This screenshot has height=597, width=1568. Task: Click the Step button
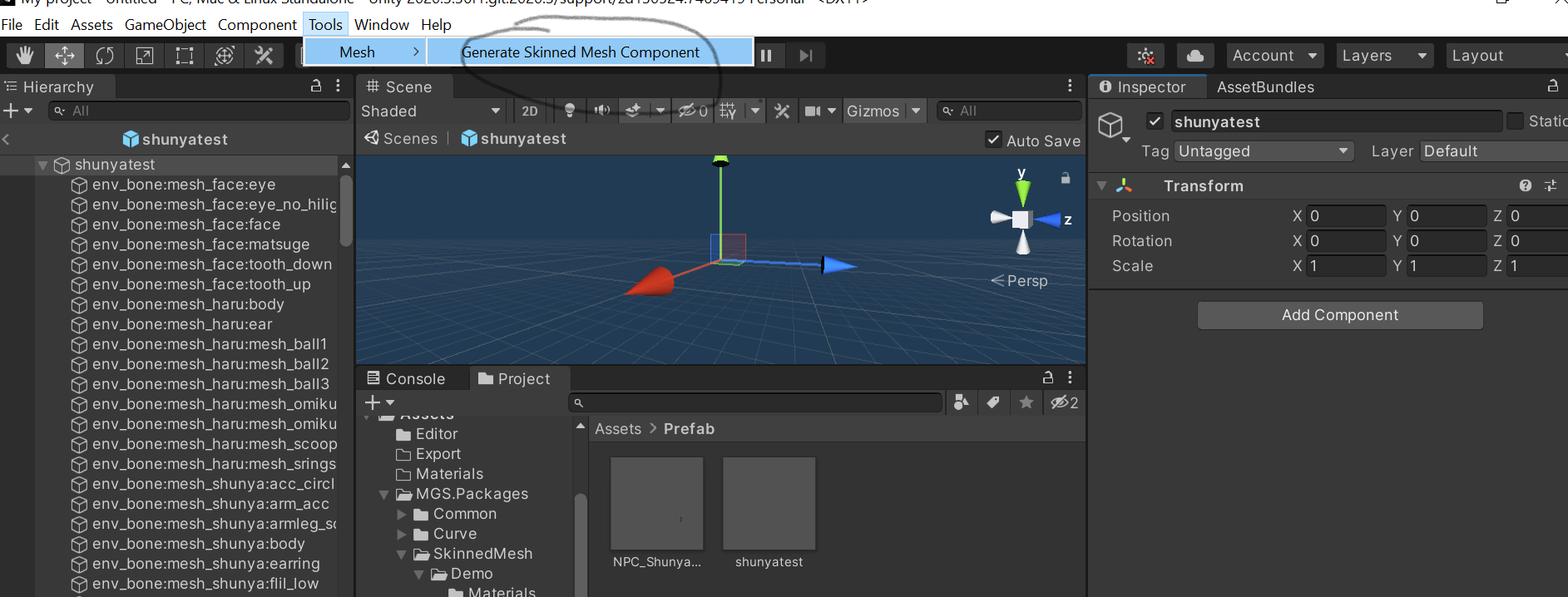(x=805, y=56)
